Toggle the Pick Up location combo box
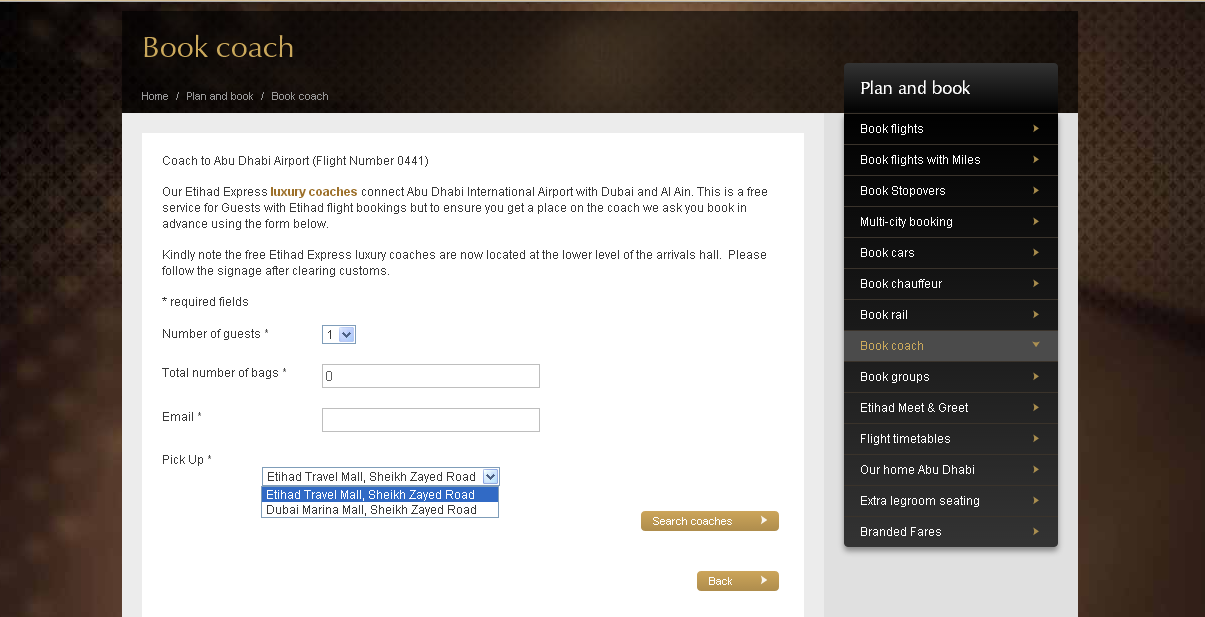 tap(380, 477)
